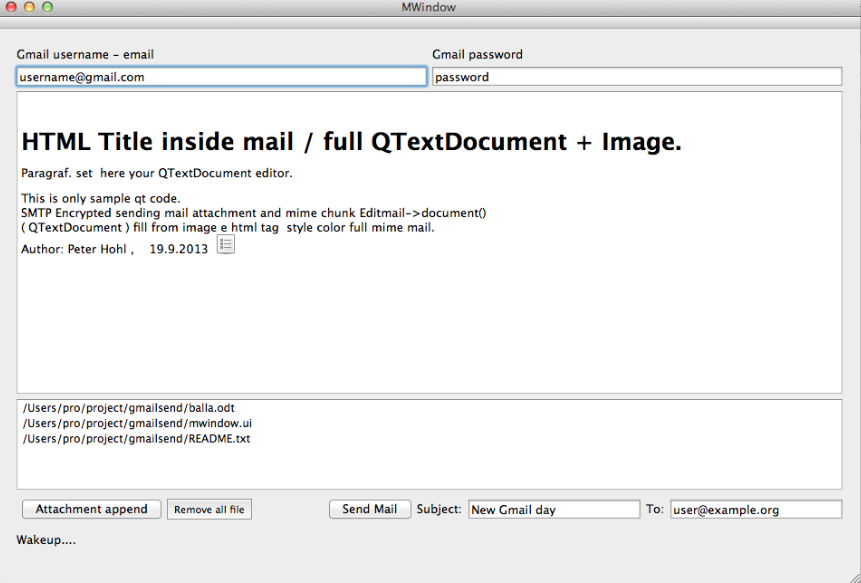Select attachment mwindow.ui in the list
This screenshot has width=861, height=583.
(137, 423)
